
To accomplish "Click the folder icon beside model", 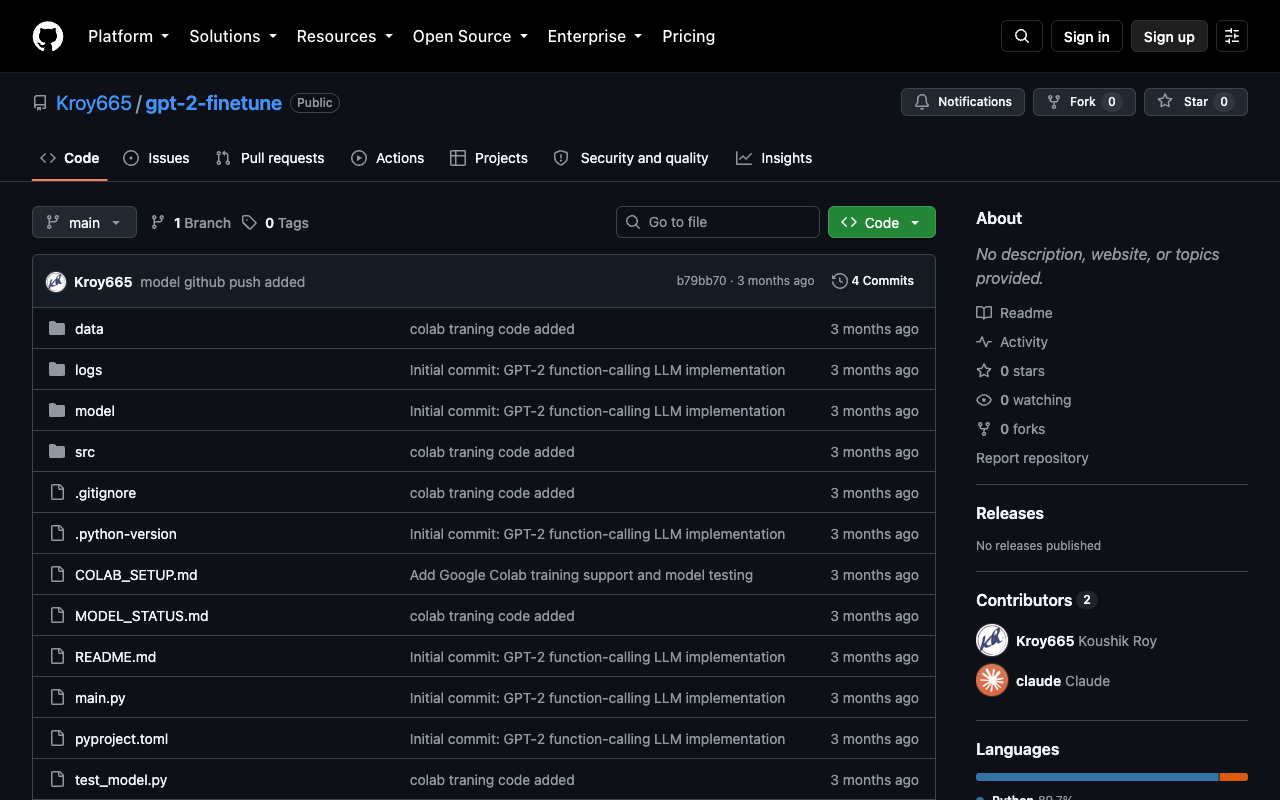I will (57, 411).
